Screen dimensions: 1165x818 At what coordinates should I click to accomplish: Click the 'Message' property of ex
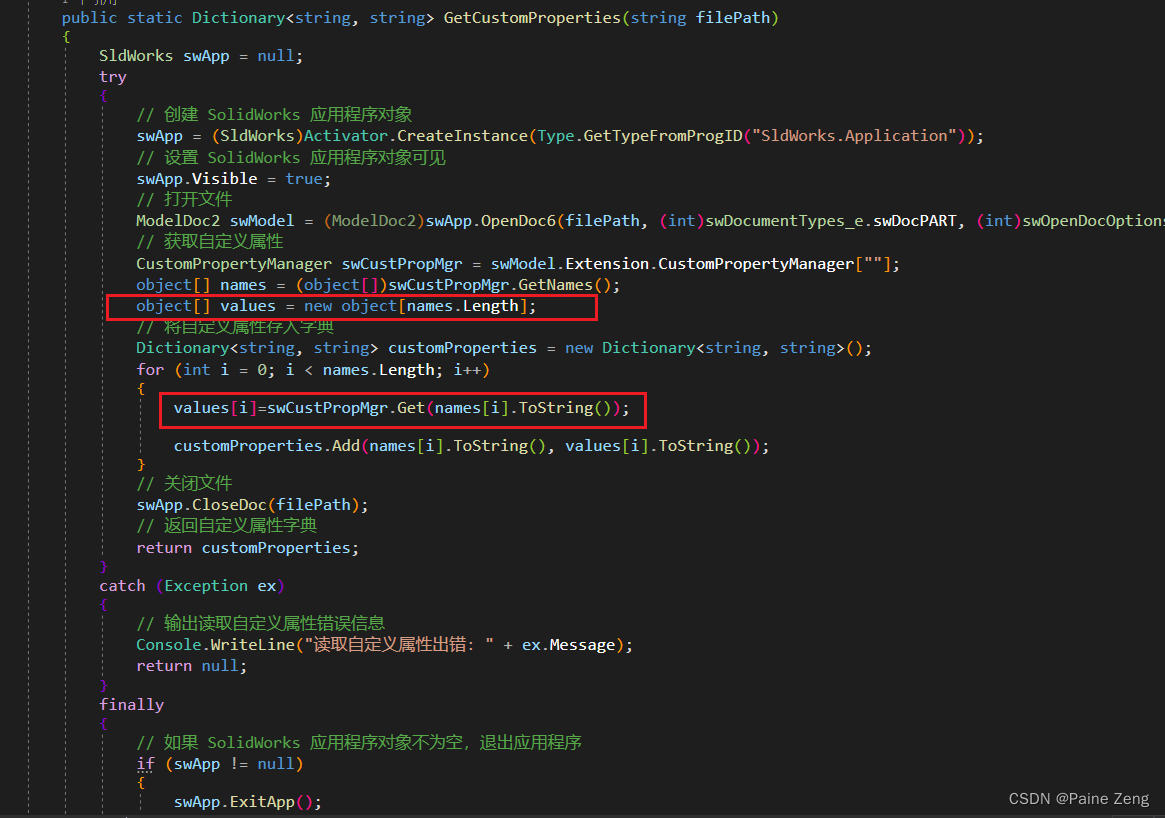[x=582, y=646]
